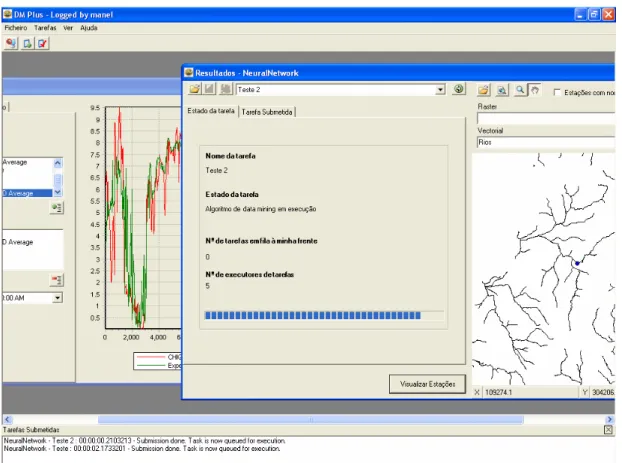
Task: Click the DM Plus application title icon
Action: pyautogui.click(x=8, y=15)
